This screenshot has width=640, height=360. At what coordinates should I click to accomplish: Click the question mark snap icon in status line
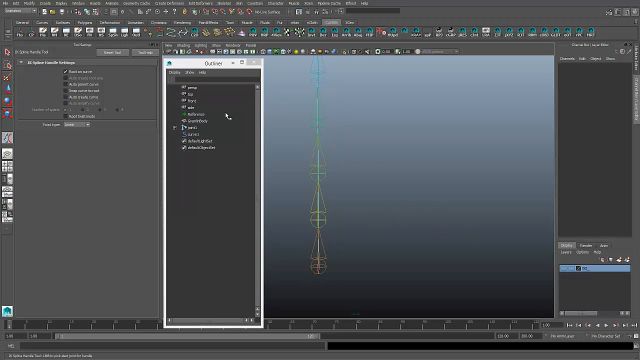[x=174, y=12]
